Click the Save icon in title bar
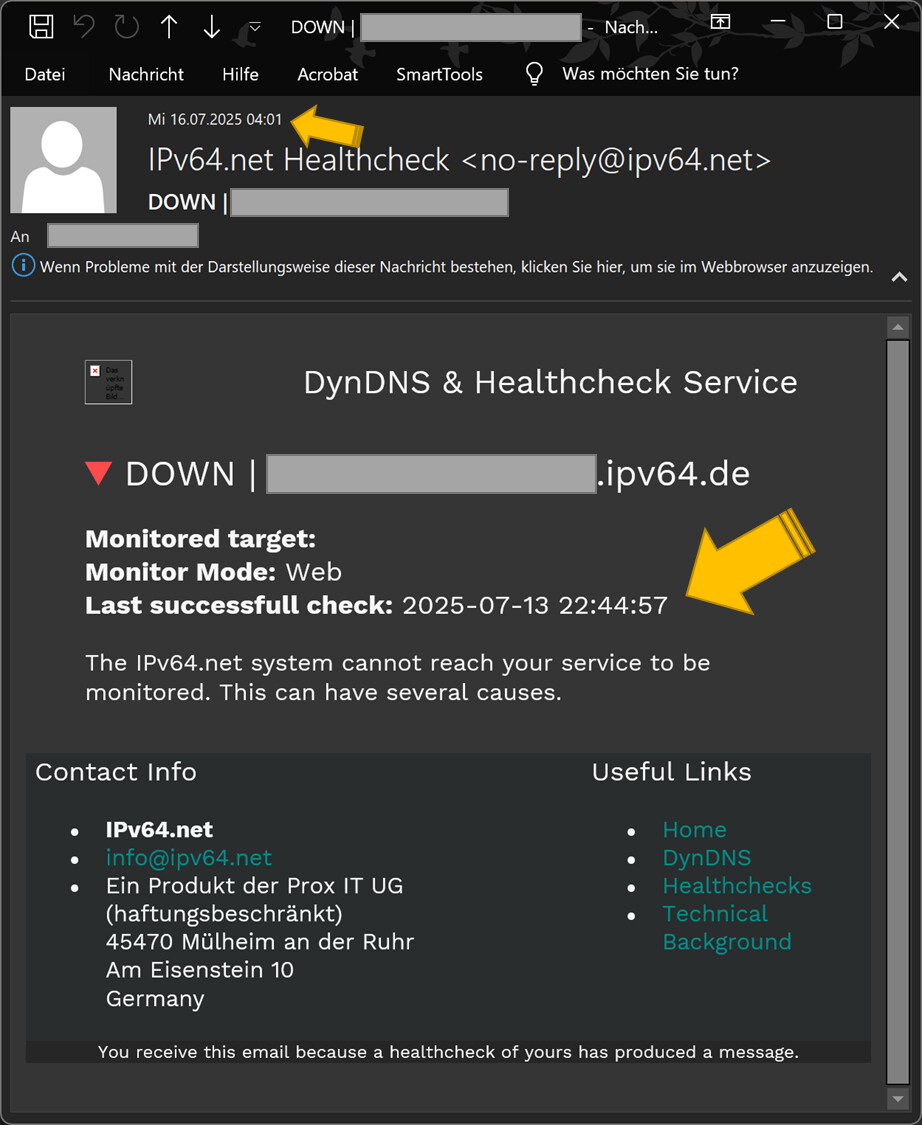Image resolution: width=922 pixels, height=1125 pixels. (41, 27)
